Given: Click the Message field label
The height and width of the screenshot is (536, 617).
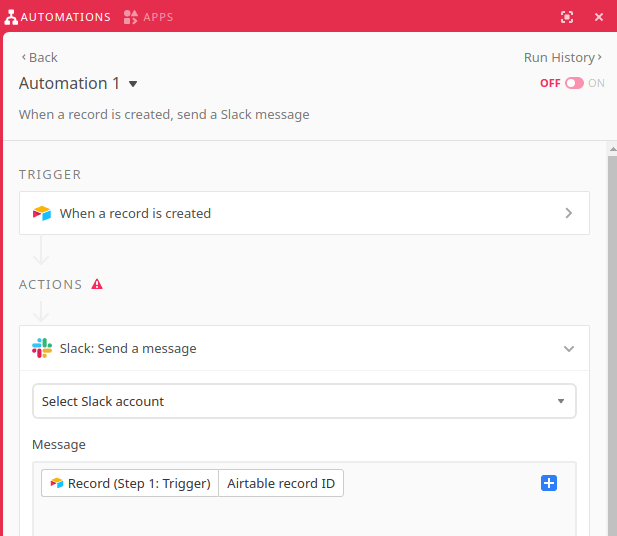Looking at the screenshot, I should pos(59,445).
